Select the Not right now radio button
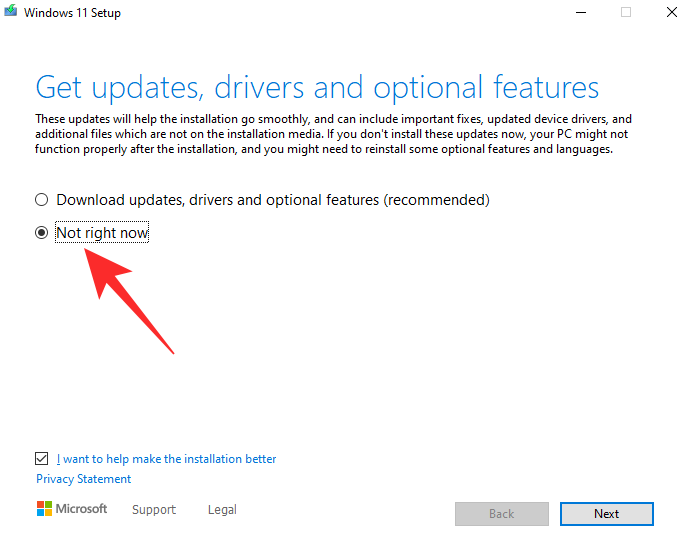The image size is (693, 549). tap(42, 233)
